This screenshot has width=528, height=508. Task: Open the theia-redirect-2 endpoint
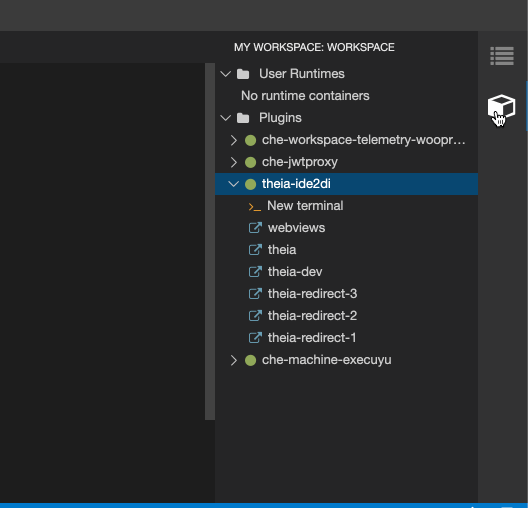coord(312,316)
